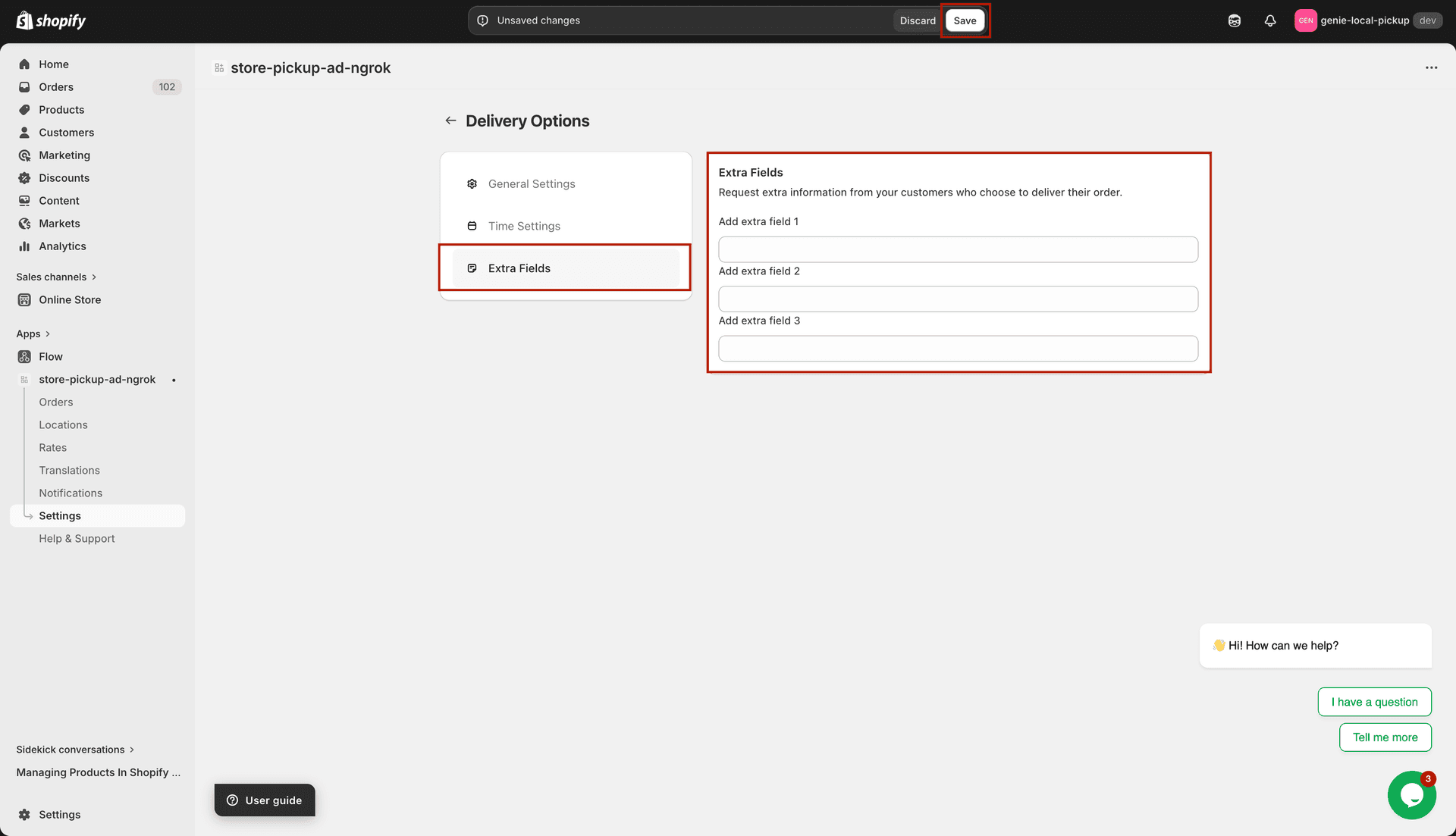Expand the Apps section
This screenshot has height=836, width=1456.
(33, 333)
